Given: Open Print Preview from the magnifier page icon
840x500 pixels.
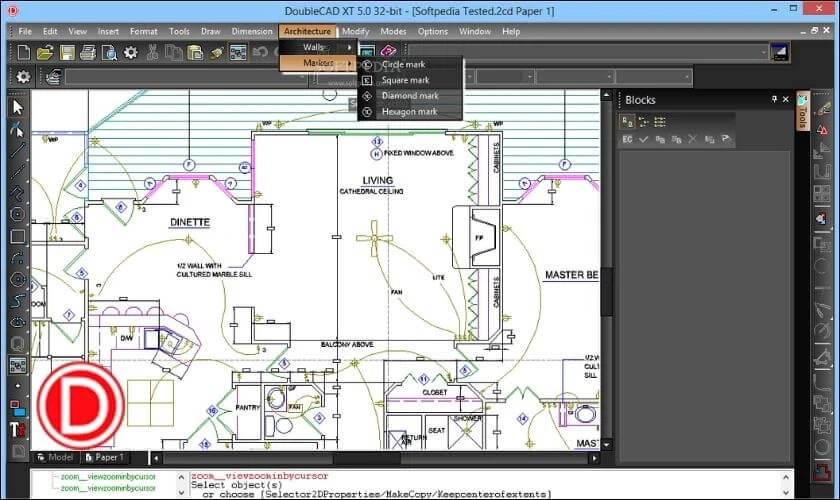Looking at the screenshot, I should pyautogui.click(x=109, y=52).
